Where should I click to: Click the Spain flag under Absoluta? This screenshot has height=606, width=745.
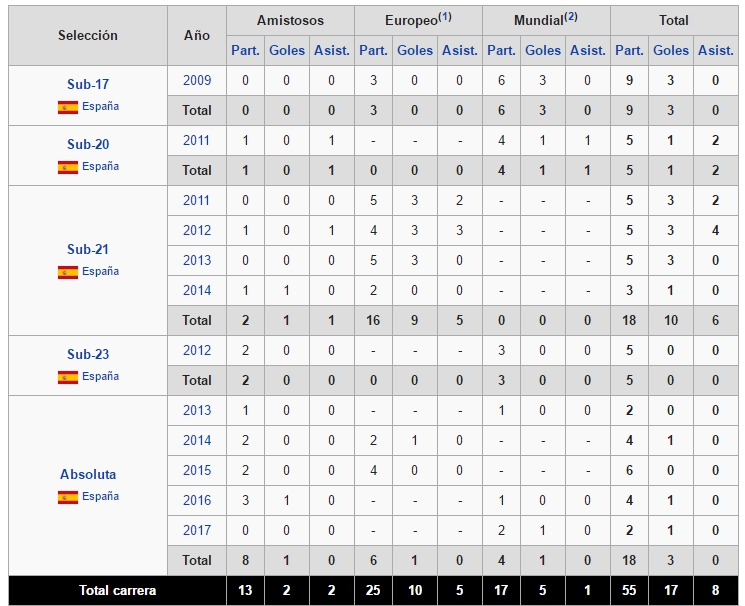click(x=68, y=497)
